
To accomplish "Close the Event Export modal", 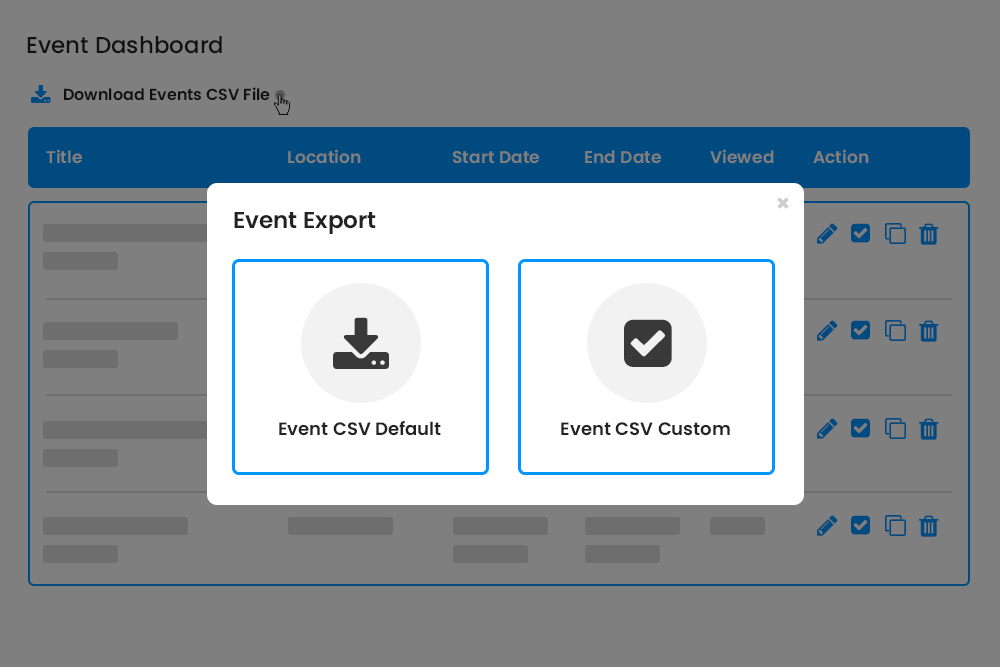I will point(783,203).
